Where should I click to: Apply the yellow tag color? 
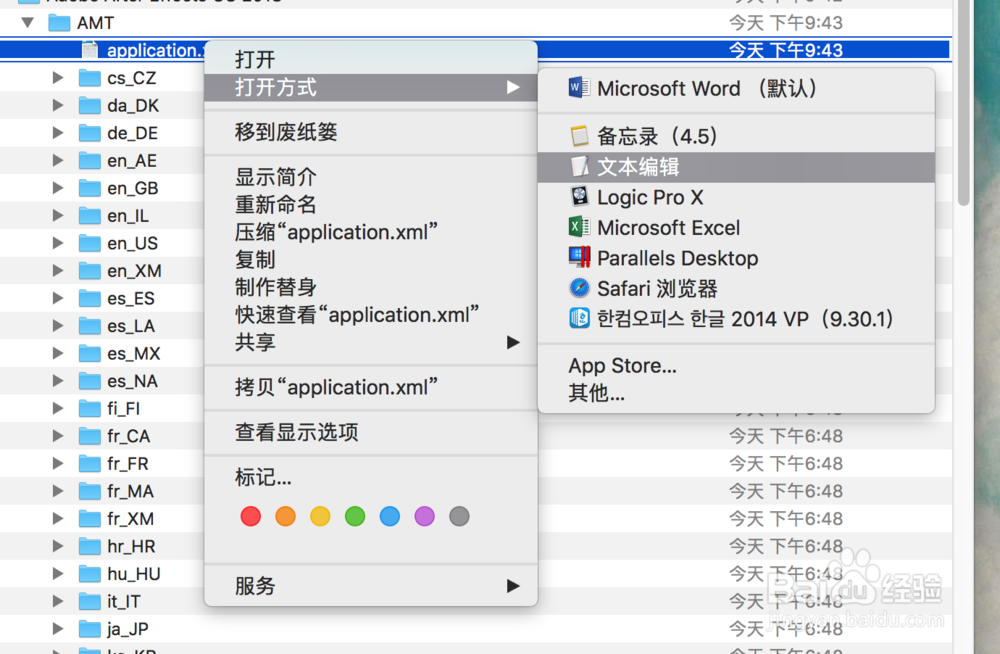[320, 516]
